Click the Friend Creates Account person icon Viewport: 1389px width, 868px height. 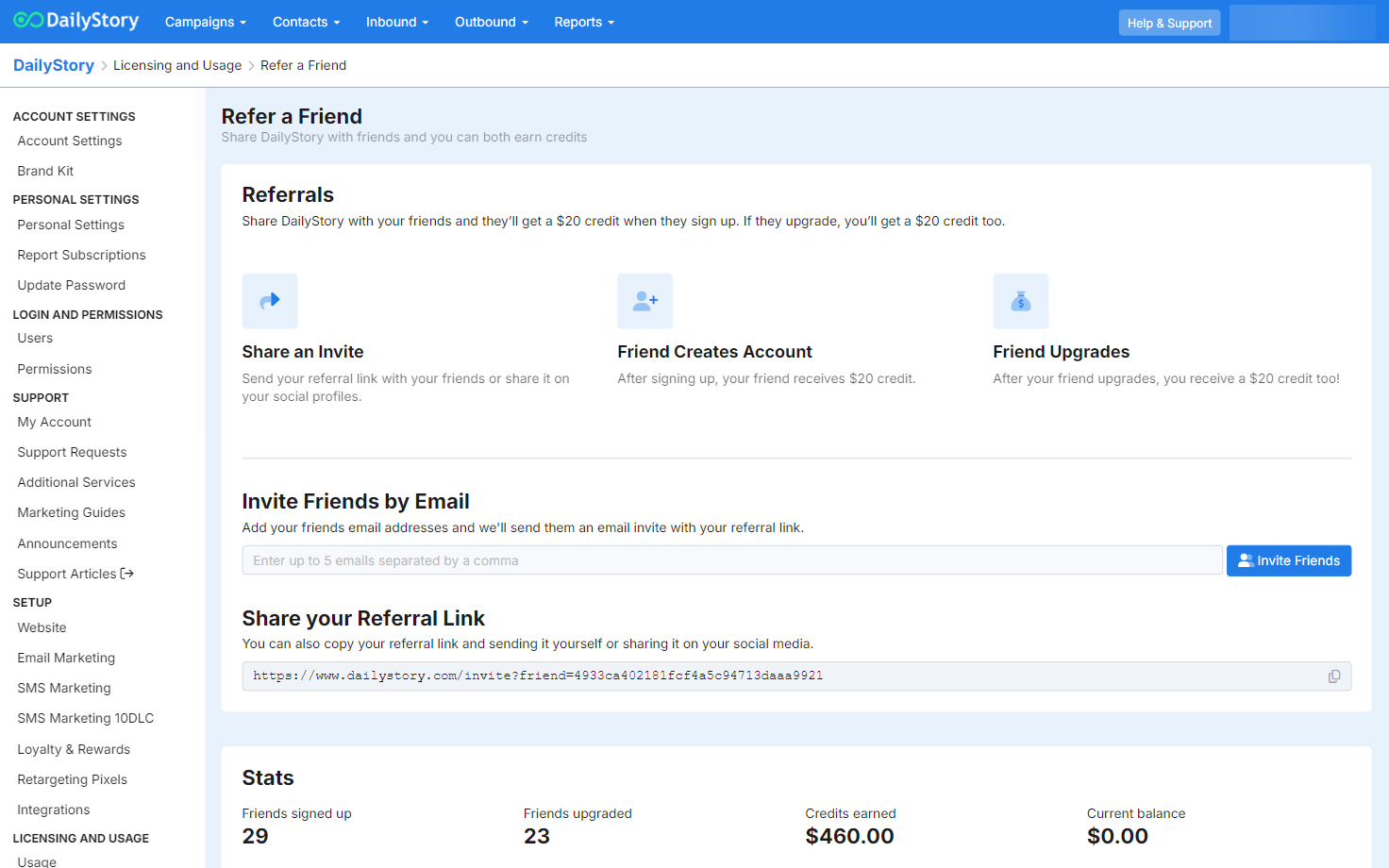pos(645,301)
